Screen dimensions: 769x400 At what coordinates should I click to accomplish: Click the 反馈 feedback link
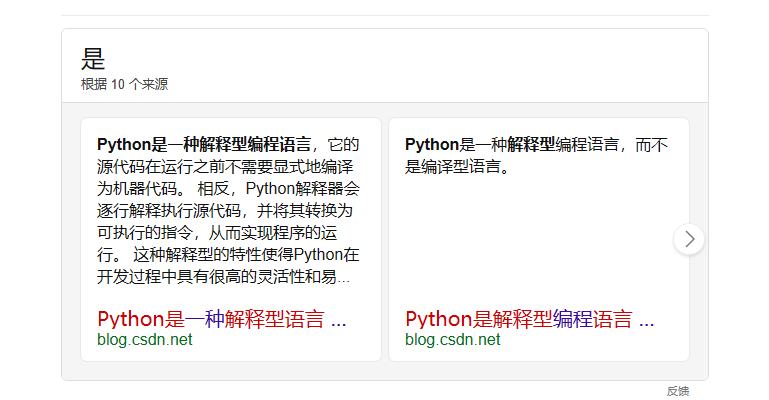tap(678, 391)
